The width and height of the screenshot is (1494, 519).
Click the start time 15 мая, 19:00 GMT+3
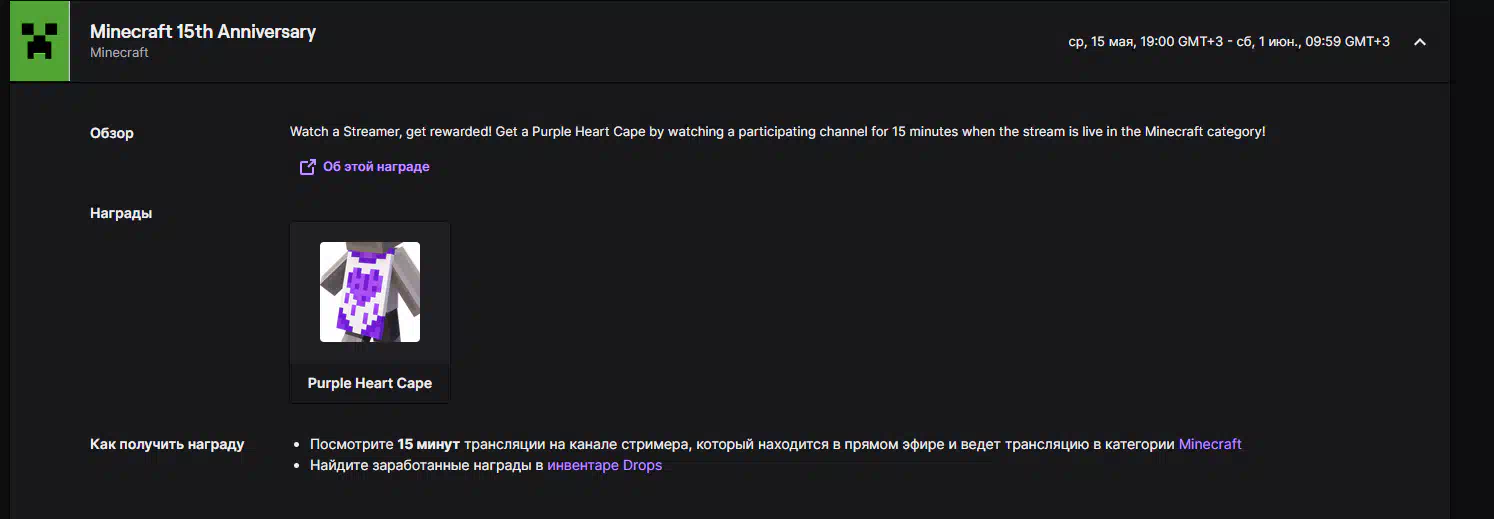1156,42
